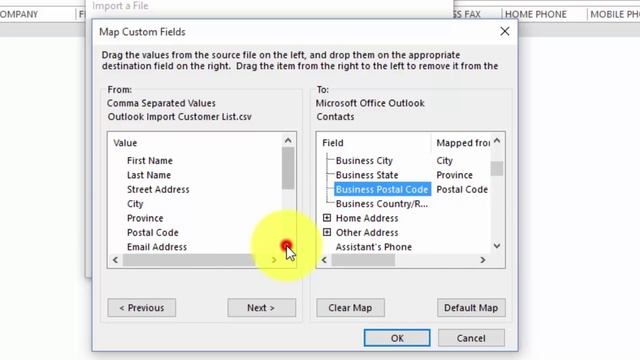Image resolution: width=640 pixels, height=360 pixels.
Task: Click right arrow of Value list horizontal scrollbar
Action: click(274, 260)
